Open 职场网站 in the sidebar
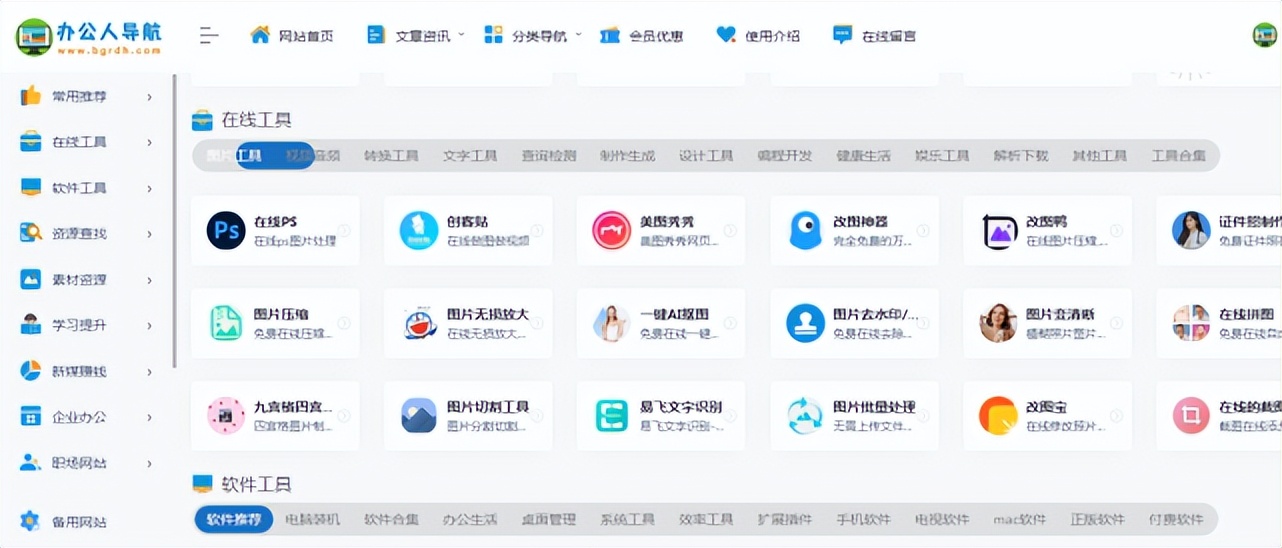 point(79,464)
